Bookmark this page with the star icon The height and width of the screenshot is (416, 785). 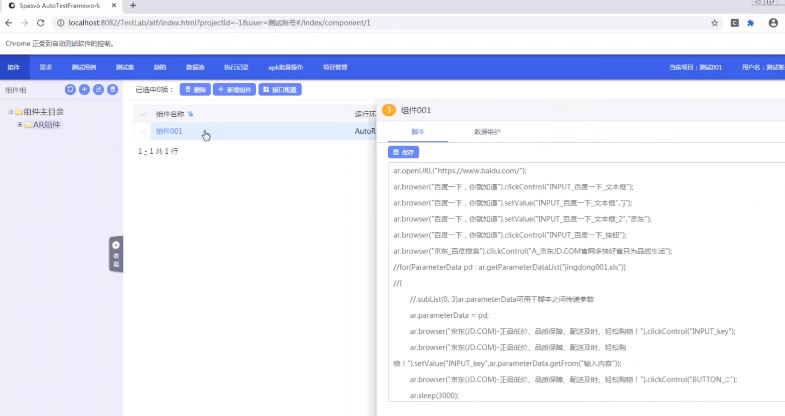click(714, 22)
